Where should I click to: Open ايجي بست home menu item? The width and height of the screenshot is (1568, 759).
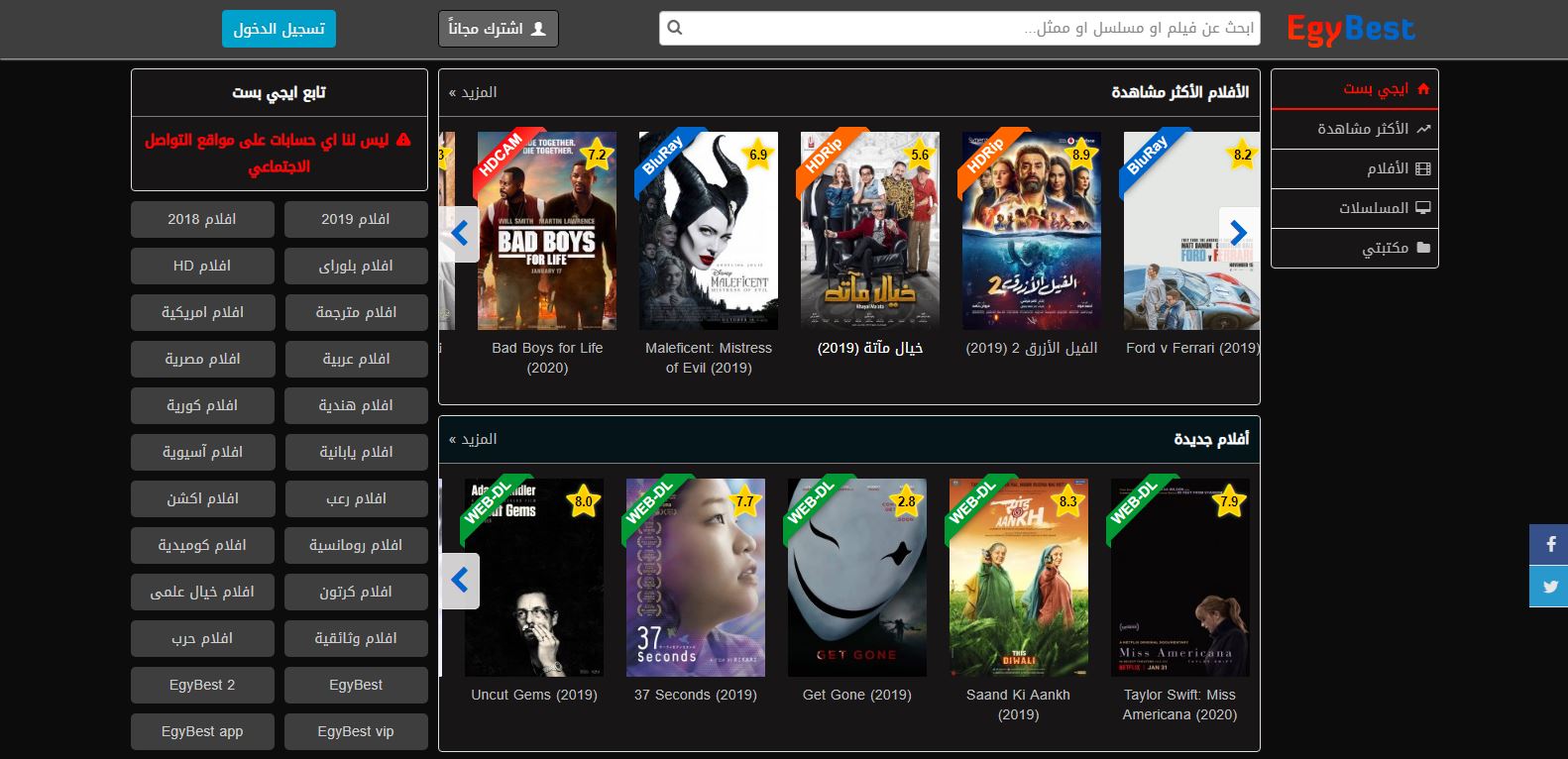tap(1354, 88)
